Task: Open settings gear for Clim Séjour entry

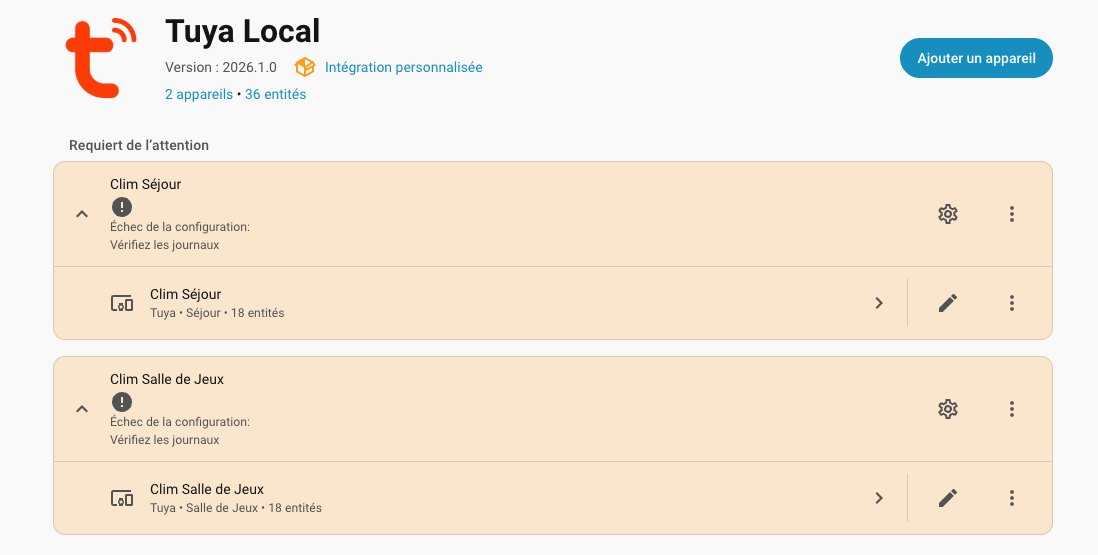Action: [948, 214]
